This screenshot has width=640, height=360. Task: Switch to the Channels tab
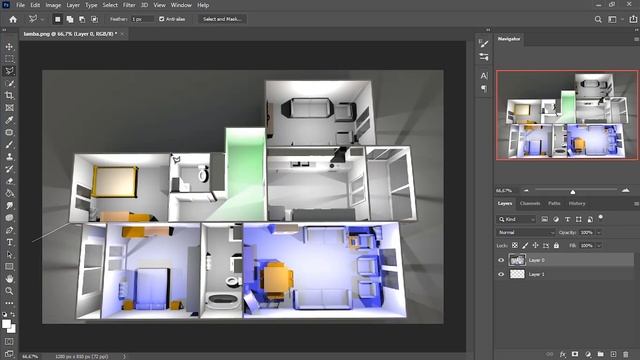(x=530, y=203)
